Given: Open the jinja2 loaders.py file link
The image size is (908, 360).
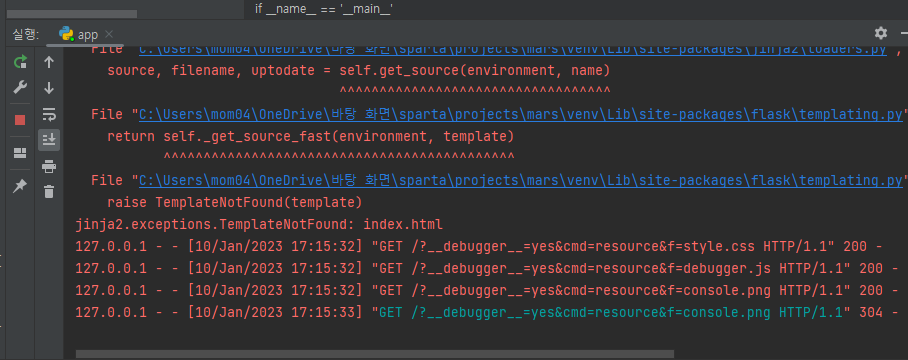Looking at the screenshot, I should [x=512, y=49].
